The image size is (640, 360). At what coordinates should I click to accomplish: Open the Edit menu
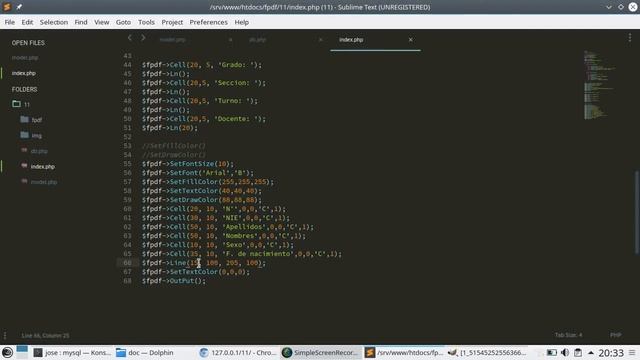point(27,22)
